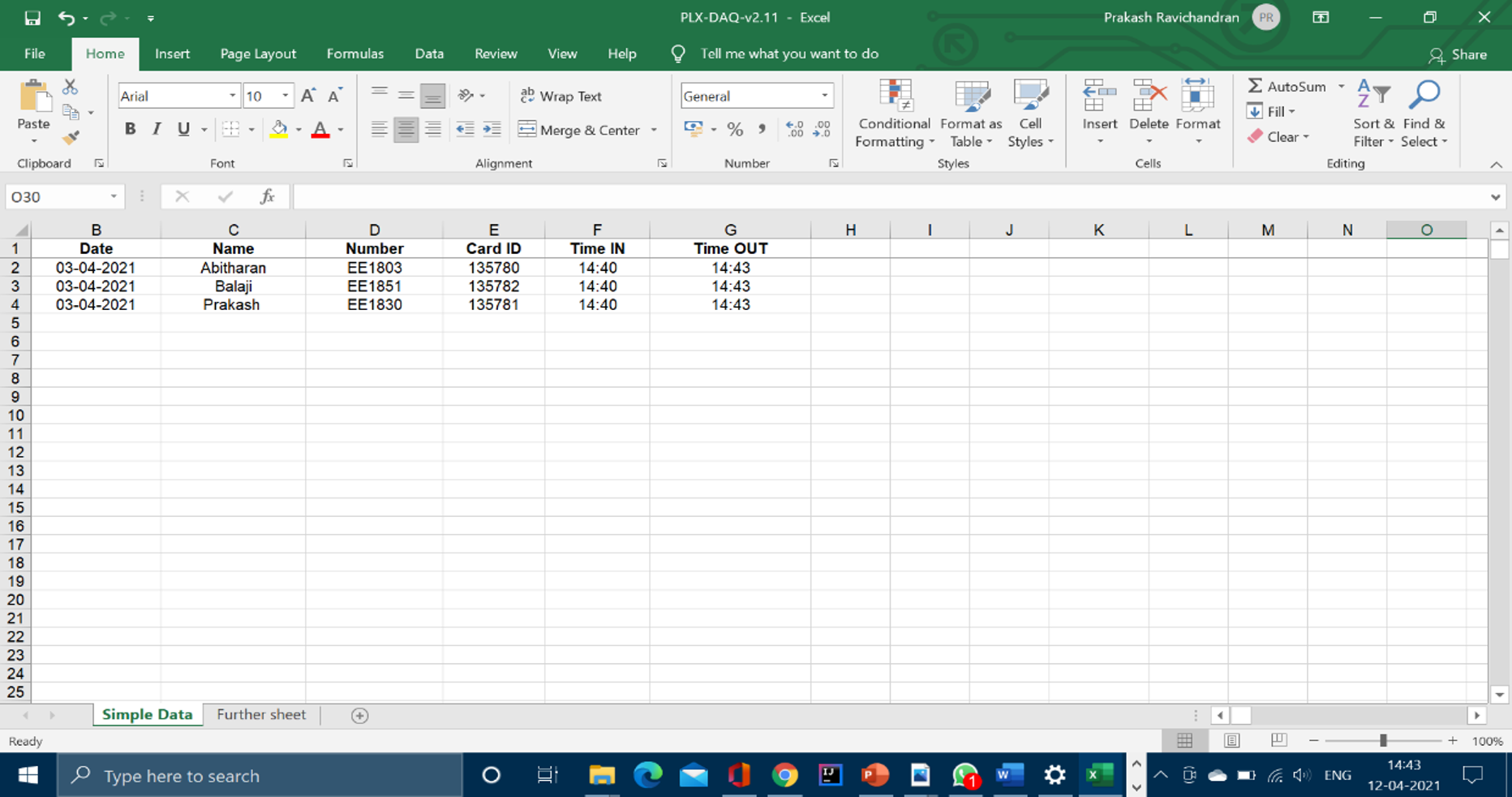
Task: Open the Further sheet worksheet tab
Action: pos(261,714)
